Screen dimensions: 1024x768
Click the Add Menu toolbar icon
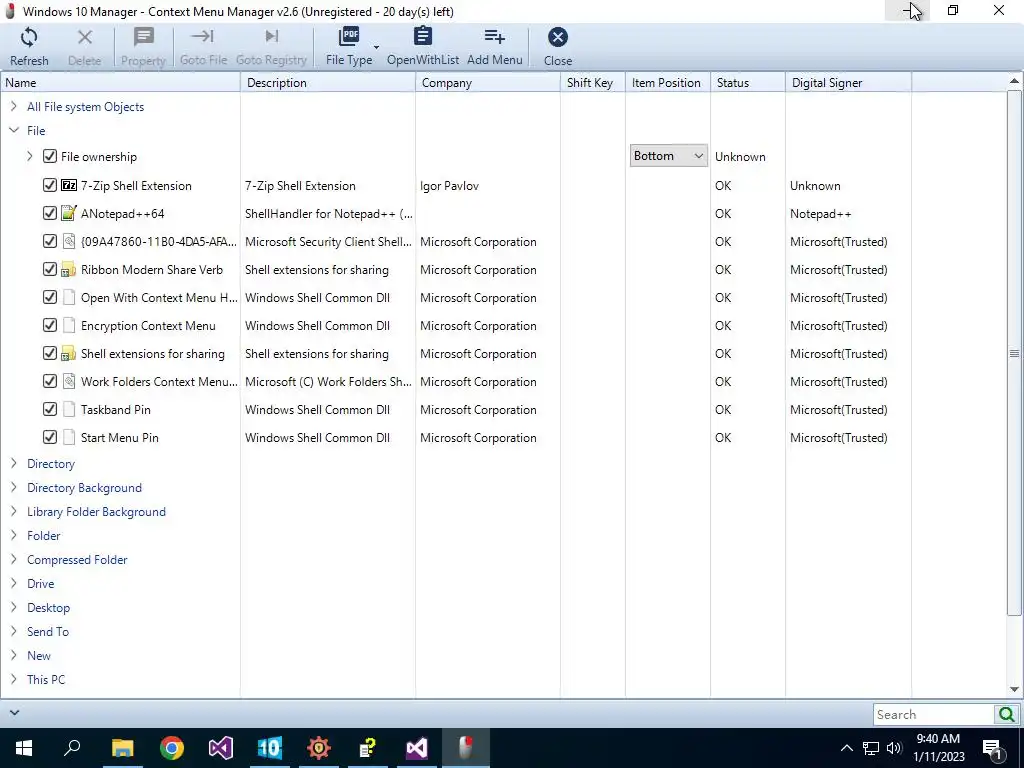[x=494, y=36]
